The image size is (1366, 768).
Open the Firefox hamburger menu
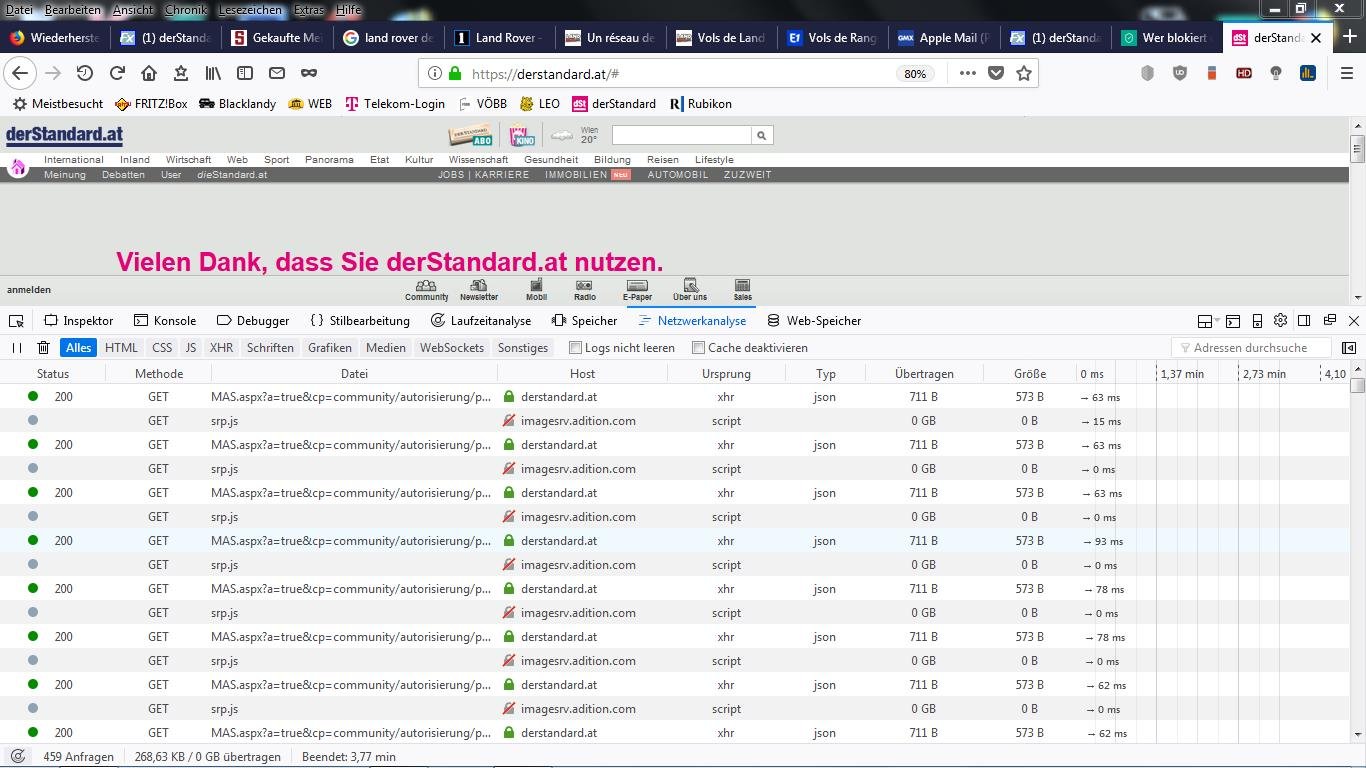point(1346,73)
